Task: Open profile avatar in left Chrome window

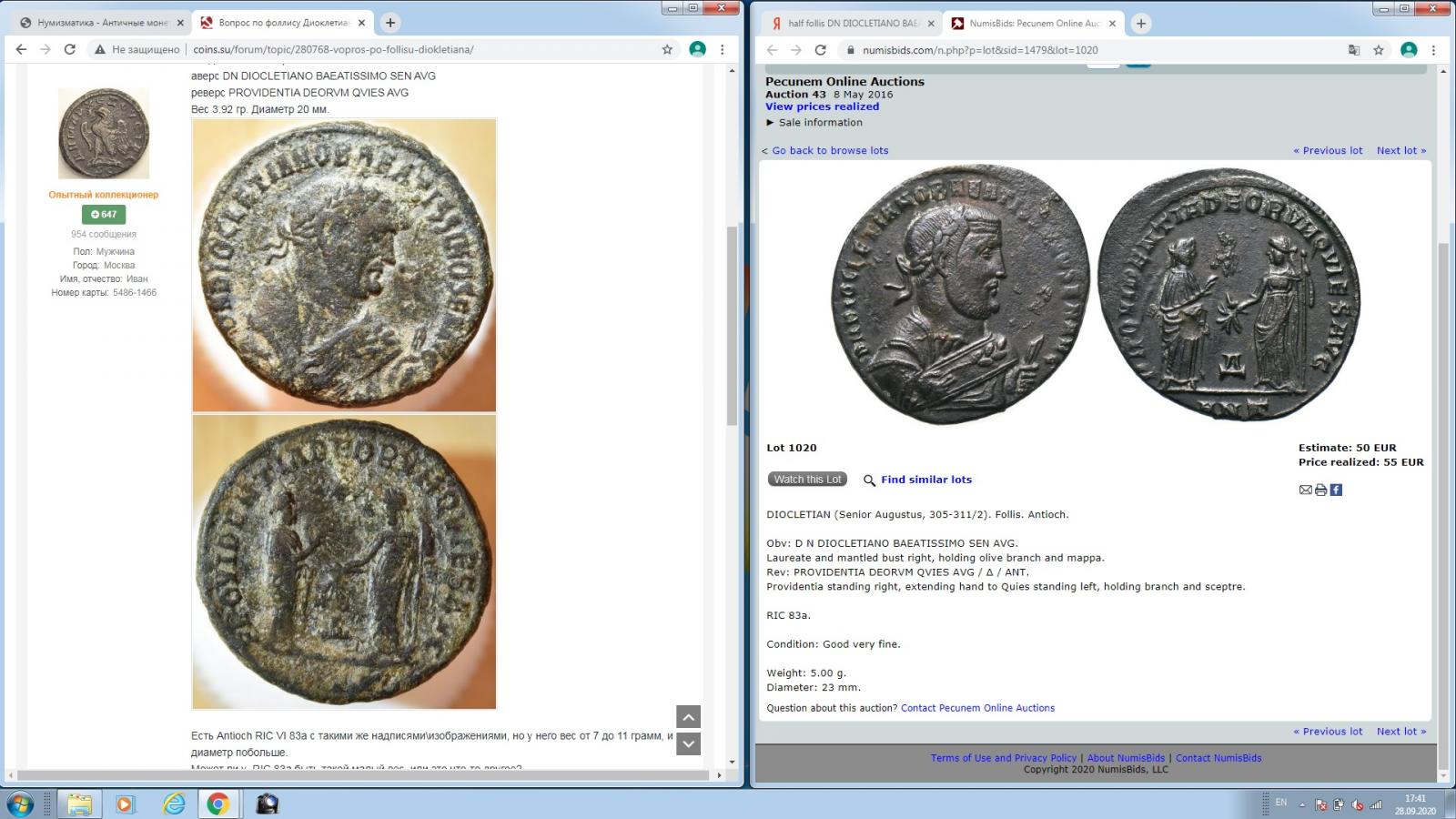Action: pos(697,49)
